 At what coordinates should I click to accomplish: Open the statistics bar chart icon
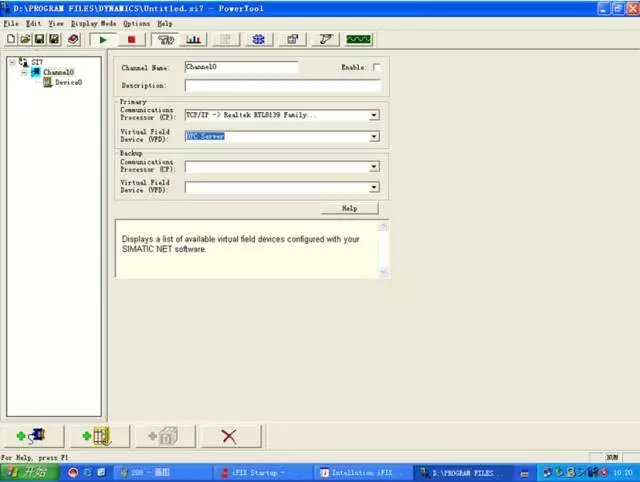click(x=194, y=39)
